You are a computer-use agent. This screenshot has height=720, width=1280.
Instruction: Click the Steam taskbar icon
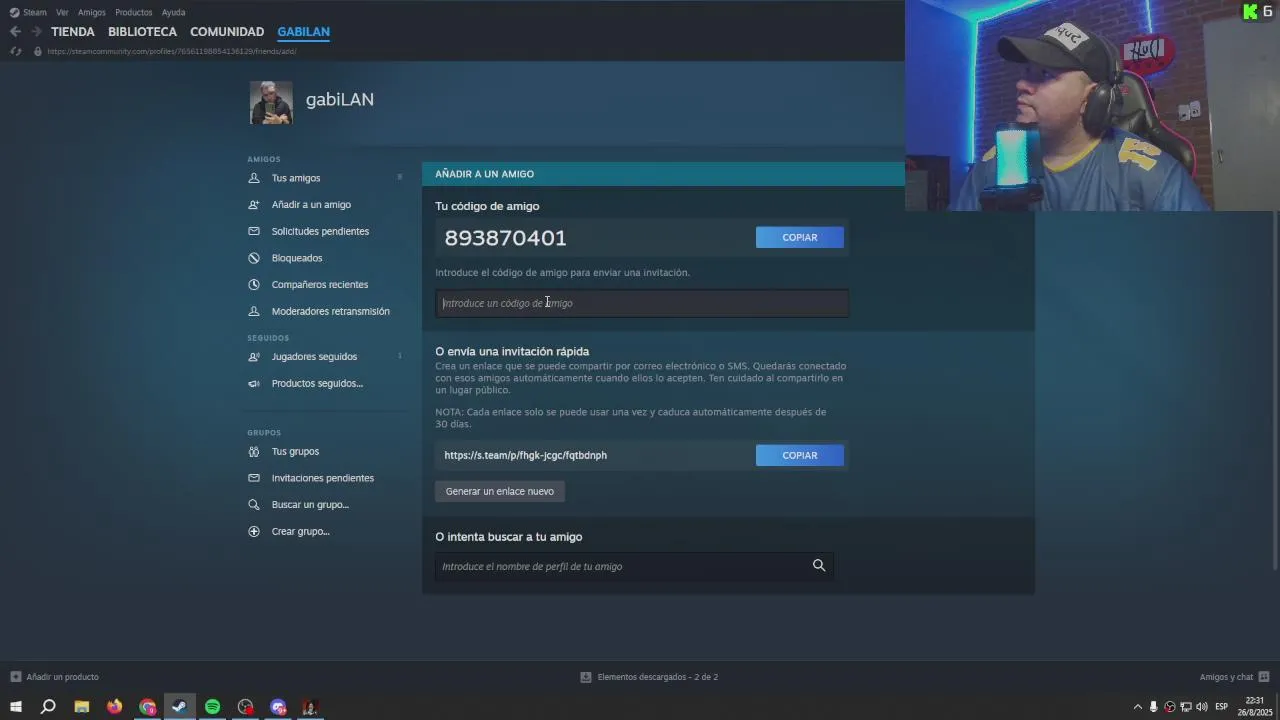click(180, 707)
